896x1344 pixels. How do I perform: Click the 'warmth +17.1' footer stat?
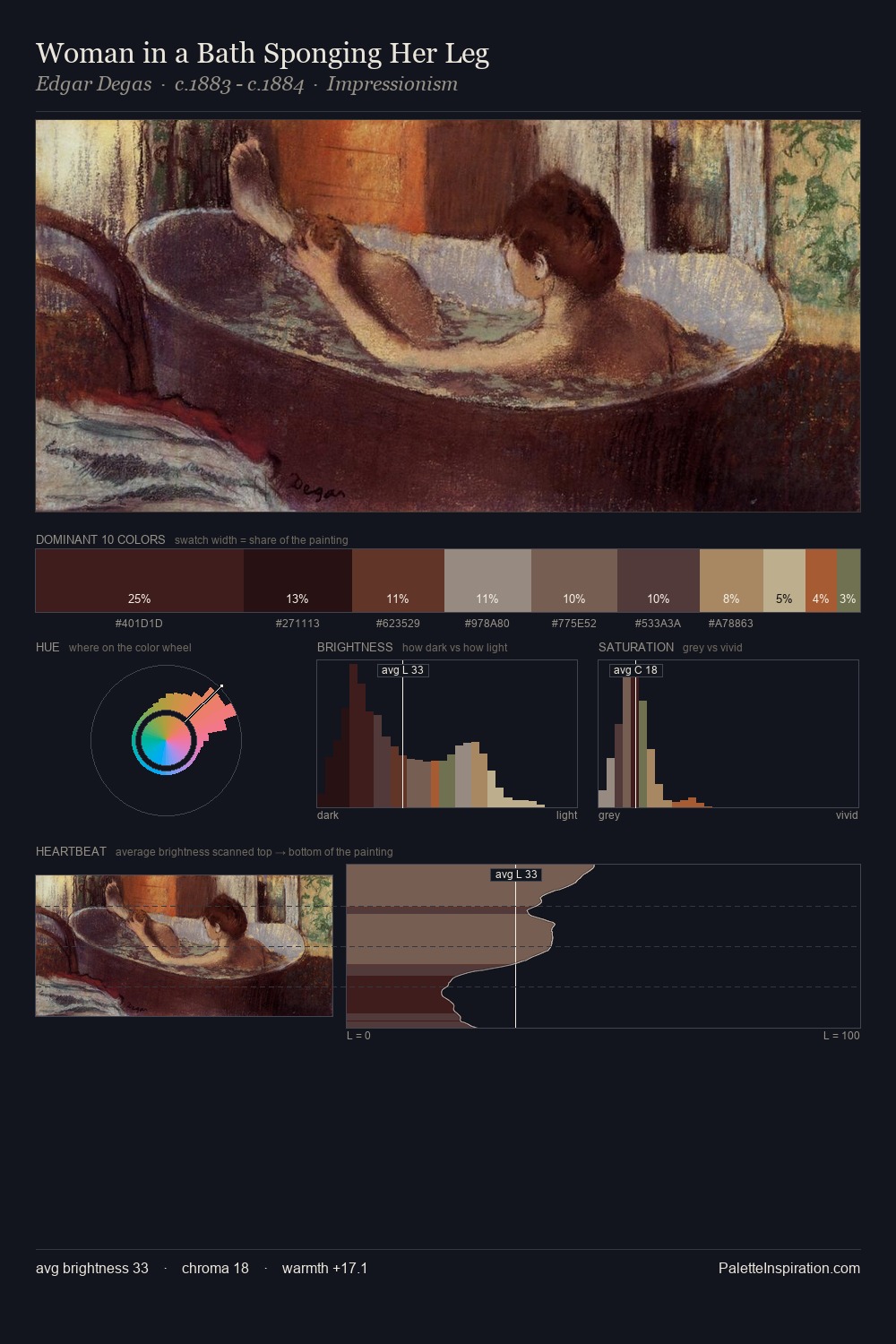pyautogui.click(x=324, y=1268)
